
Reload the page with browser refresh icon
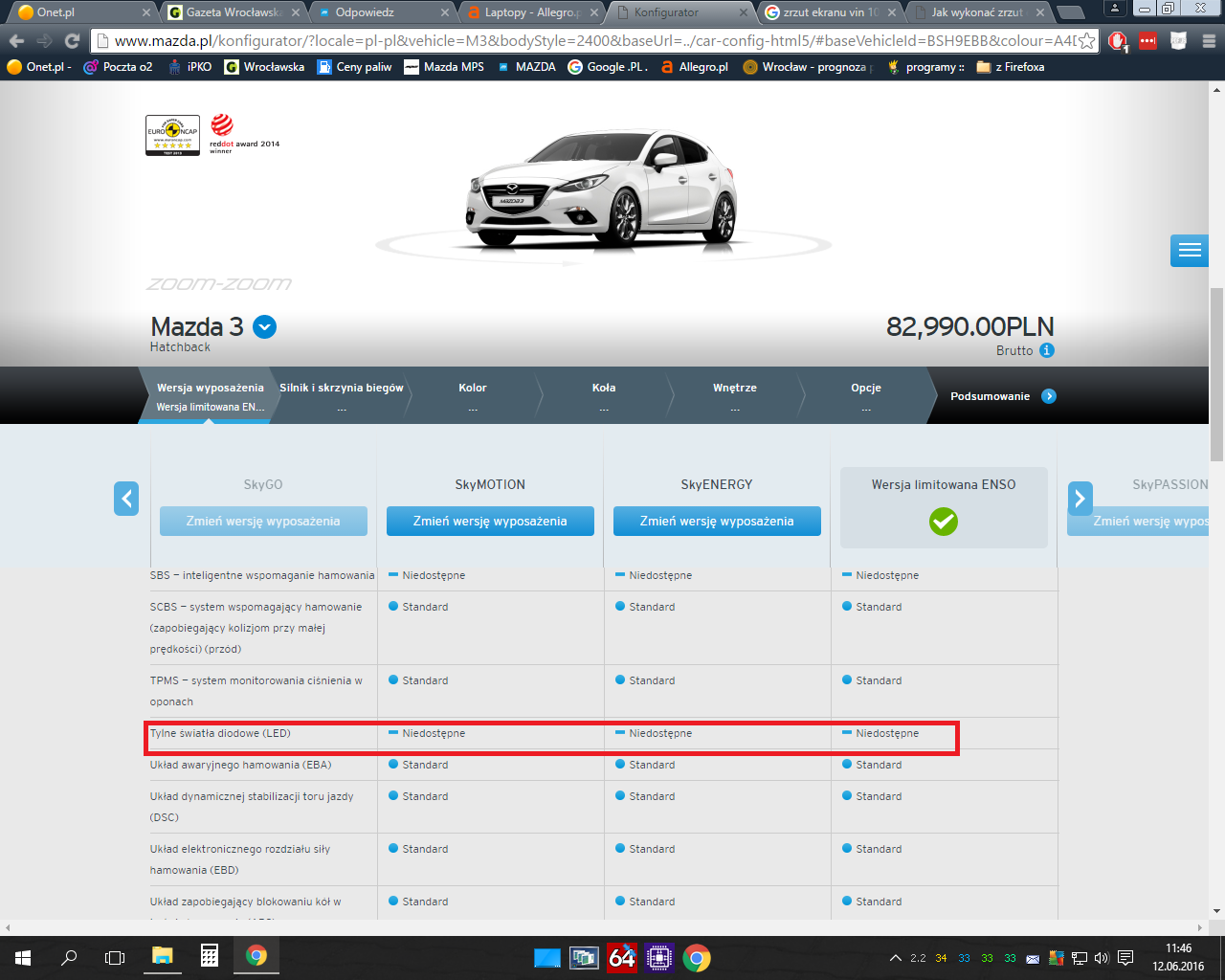click(72, 41)
